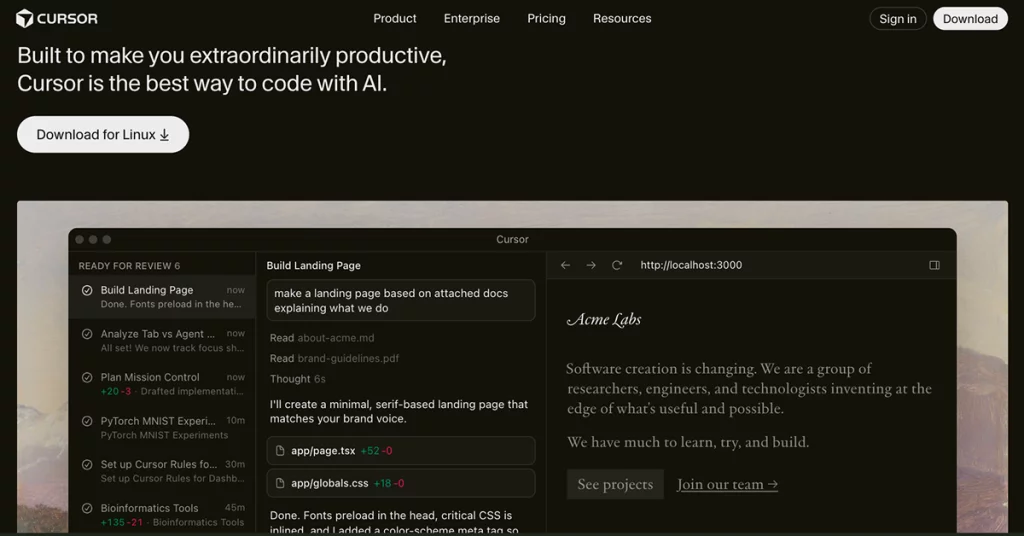Screen dimensions: 1024x536
Task: Click the file icon for app/globals.css
Action: pyautogui.click(x=280, y=483)
